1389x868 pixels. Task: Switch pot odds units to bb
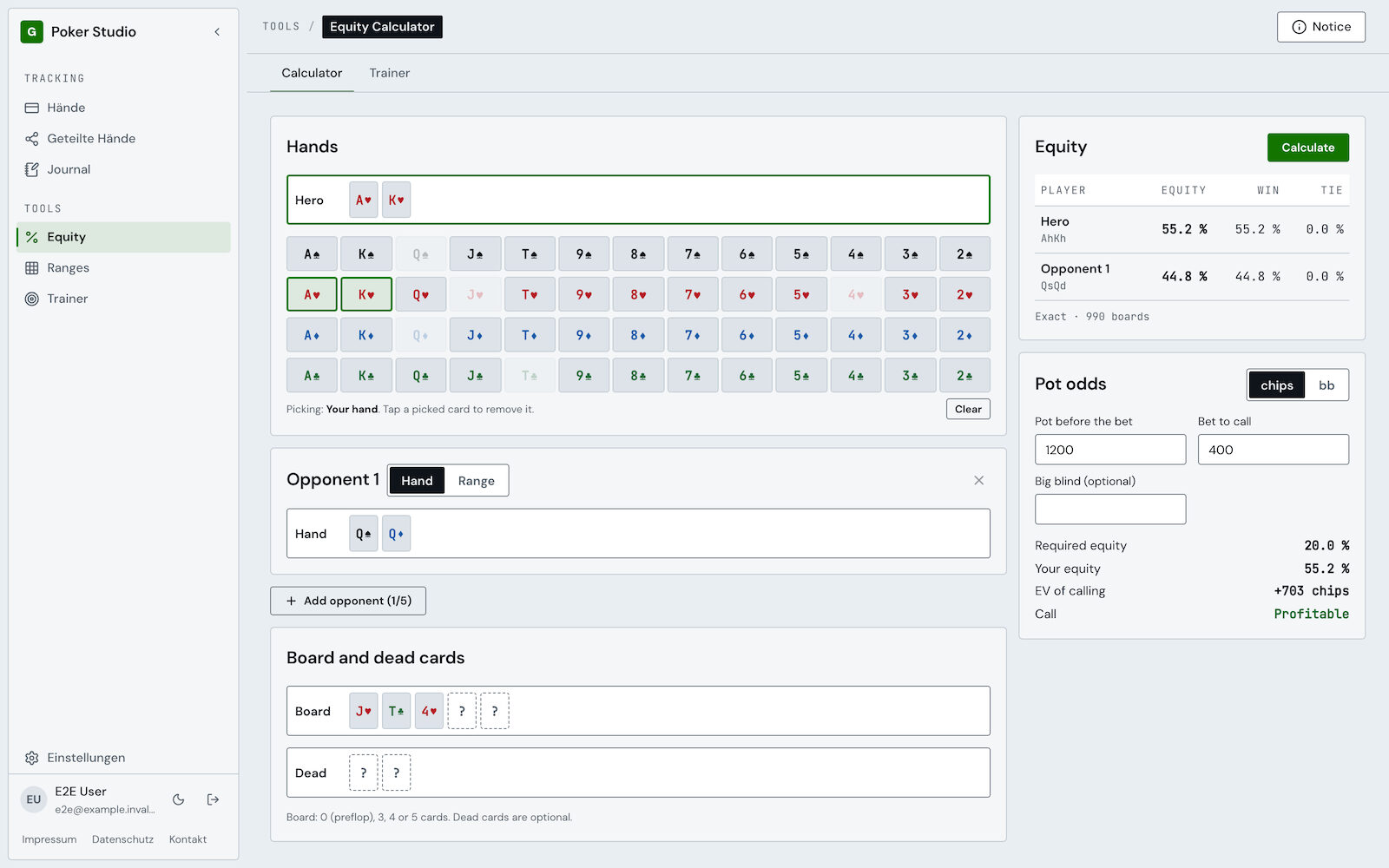pyautogui.click(x=1326, y=385)
